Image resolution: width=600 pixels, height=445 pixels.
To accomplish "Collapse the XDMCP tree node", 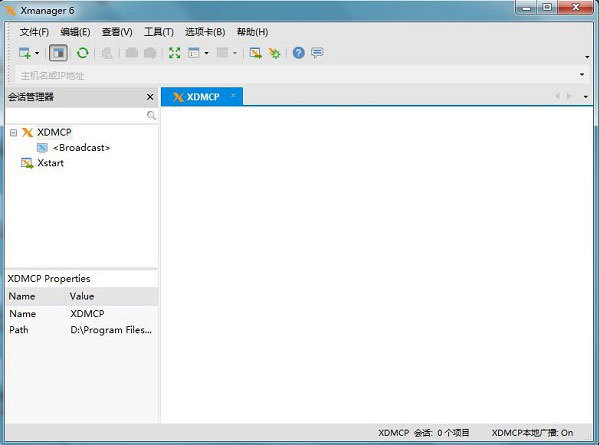I will (x=13, y=133).
